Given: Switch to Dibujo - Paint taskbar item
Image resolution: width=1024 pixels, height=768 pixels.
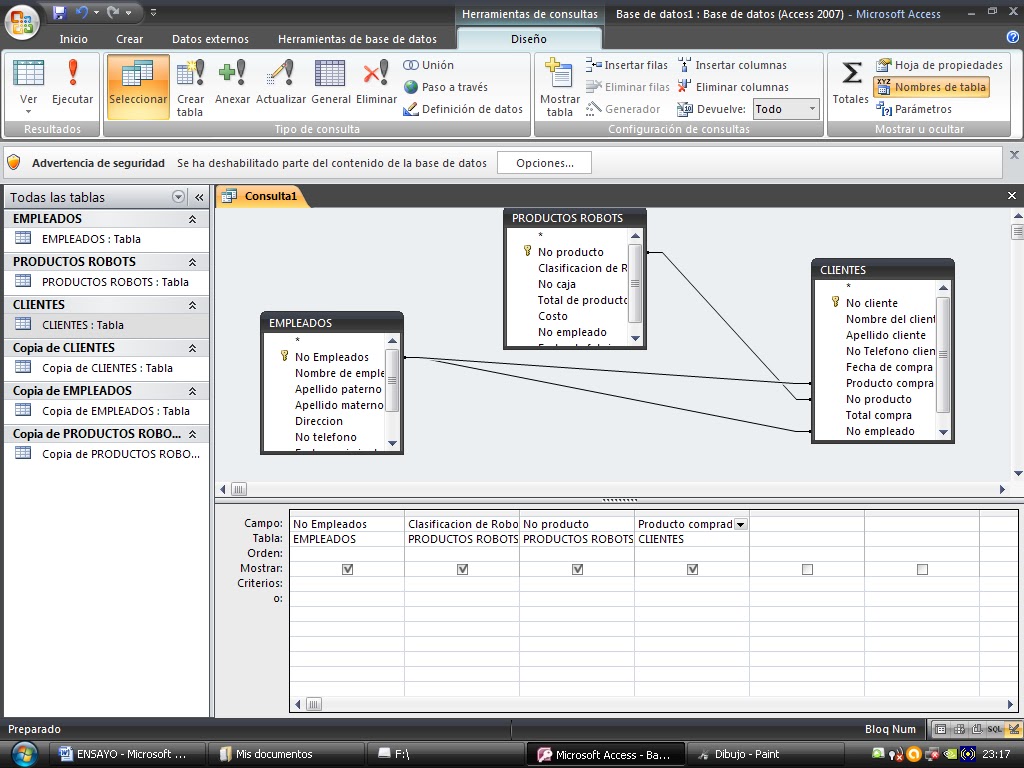Looking at the screenshot, I should [765, 754].
